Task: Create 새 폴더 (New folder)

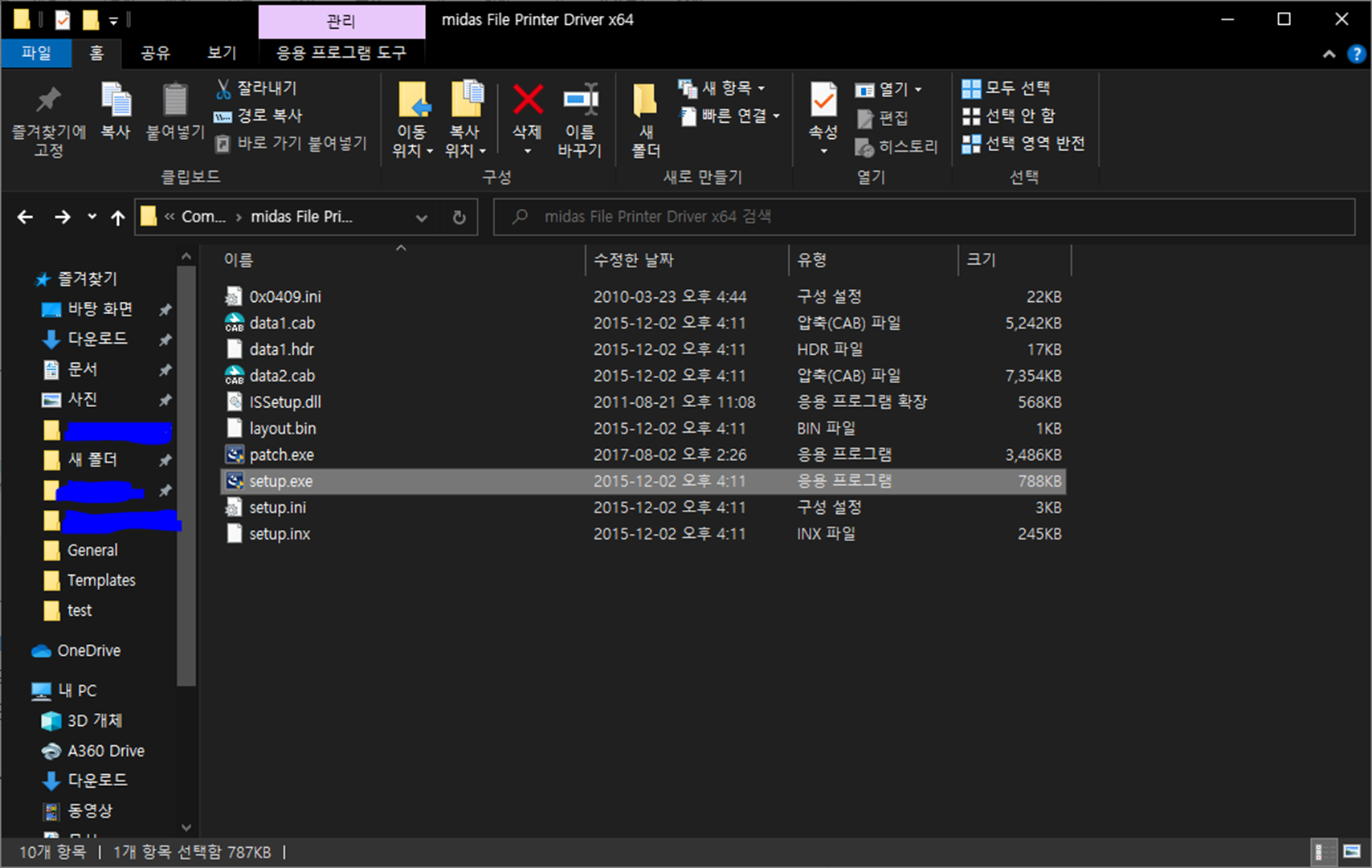Action: tap(645, 120)
